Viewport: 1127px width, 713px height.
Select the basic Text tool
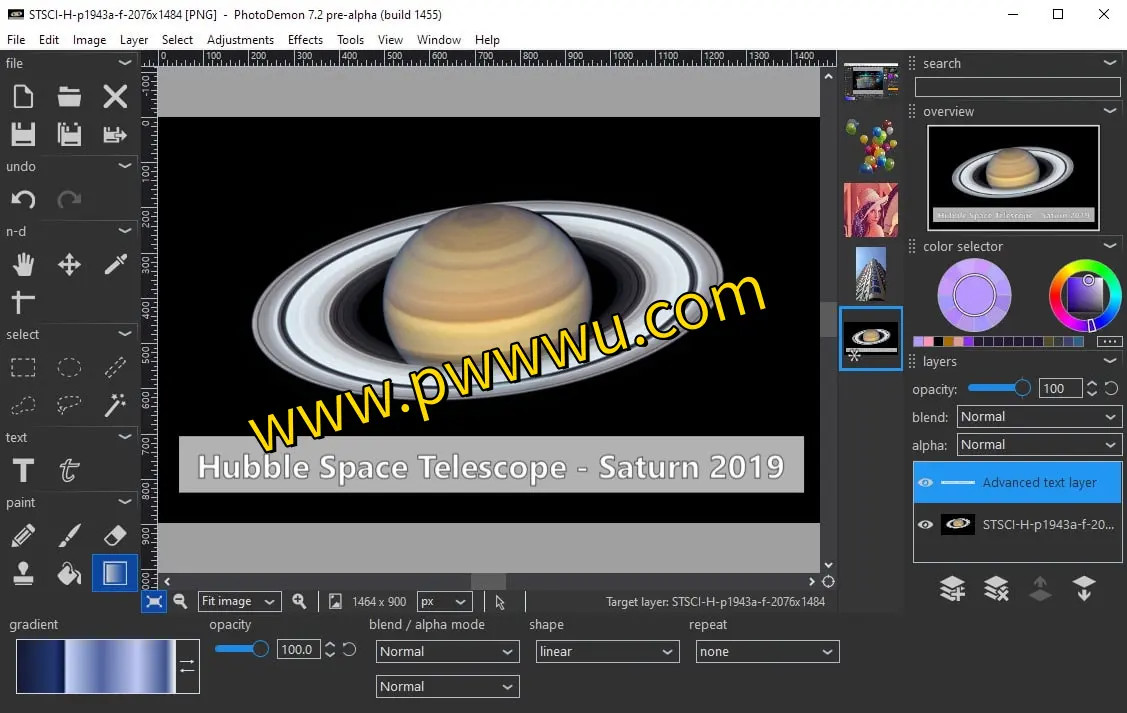click(x=23, y=470)
